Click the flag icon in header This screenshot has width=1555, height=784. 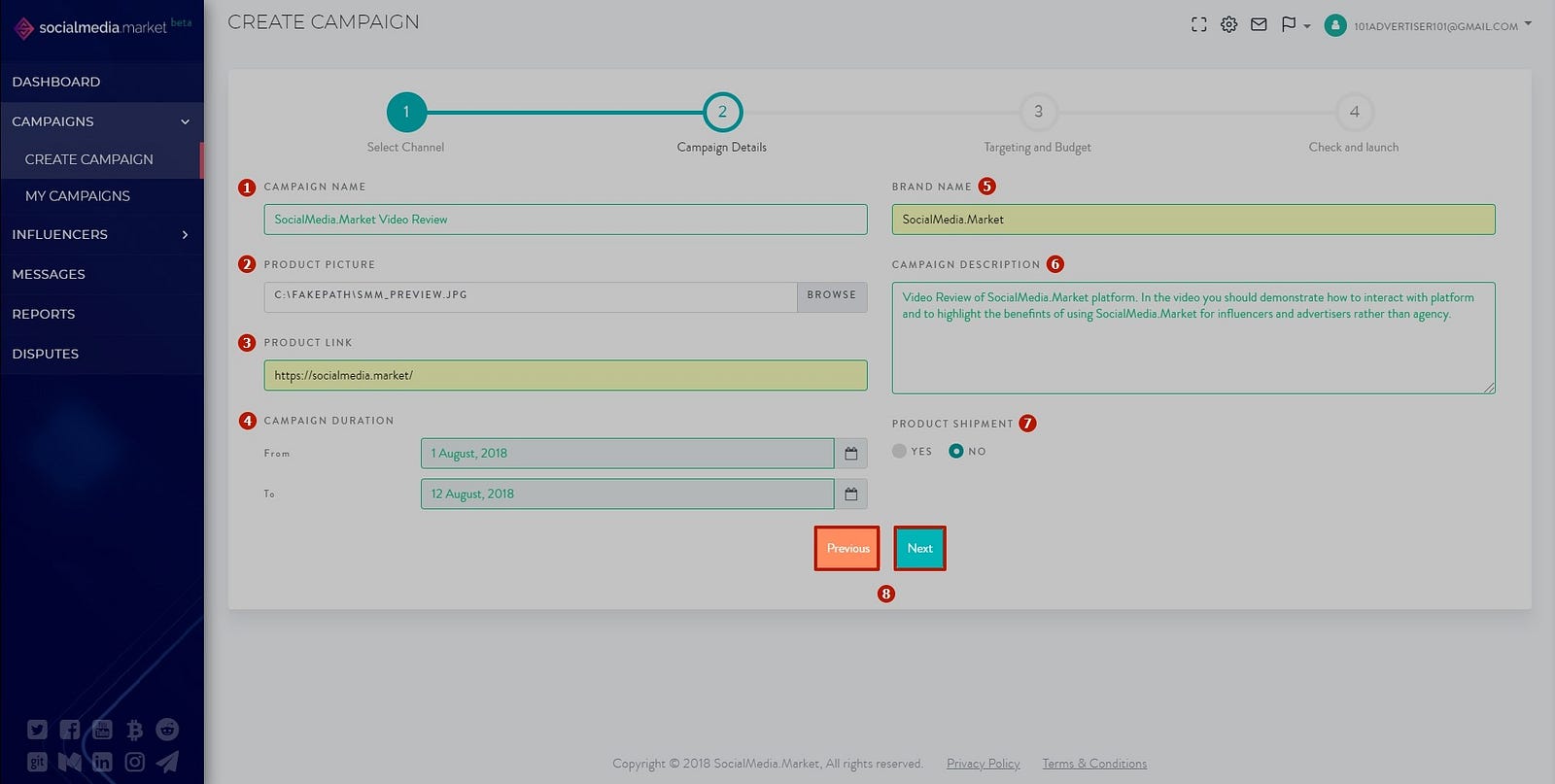pyautogui.click(x=1289, y=25)
